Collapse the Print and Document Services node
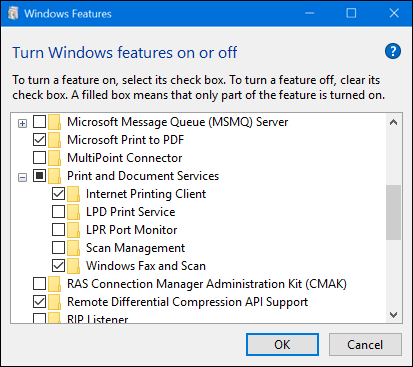413x367 pixels. (22, 177)
